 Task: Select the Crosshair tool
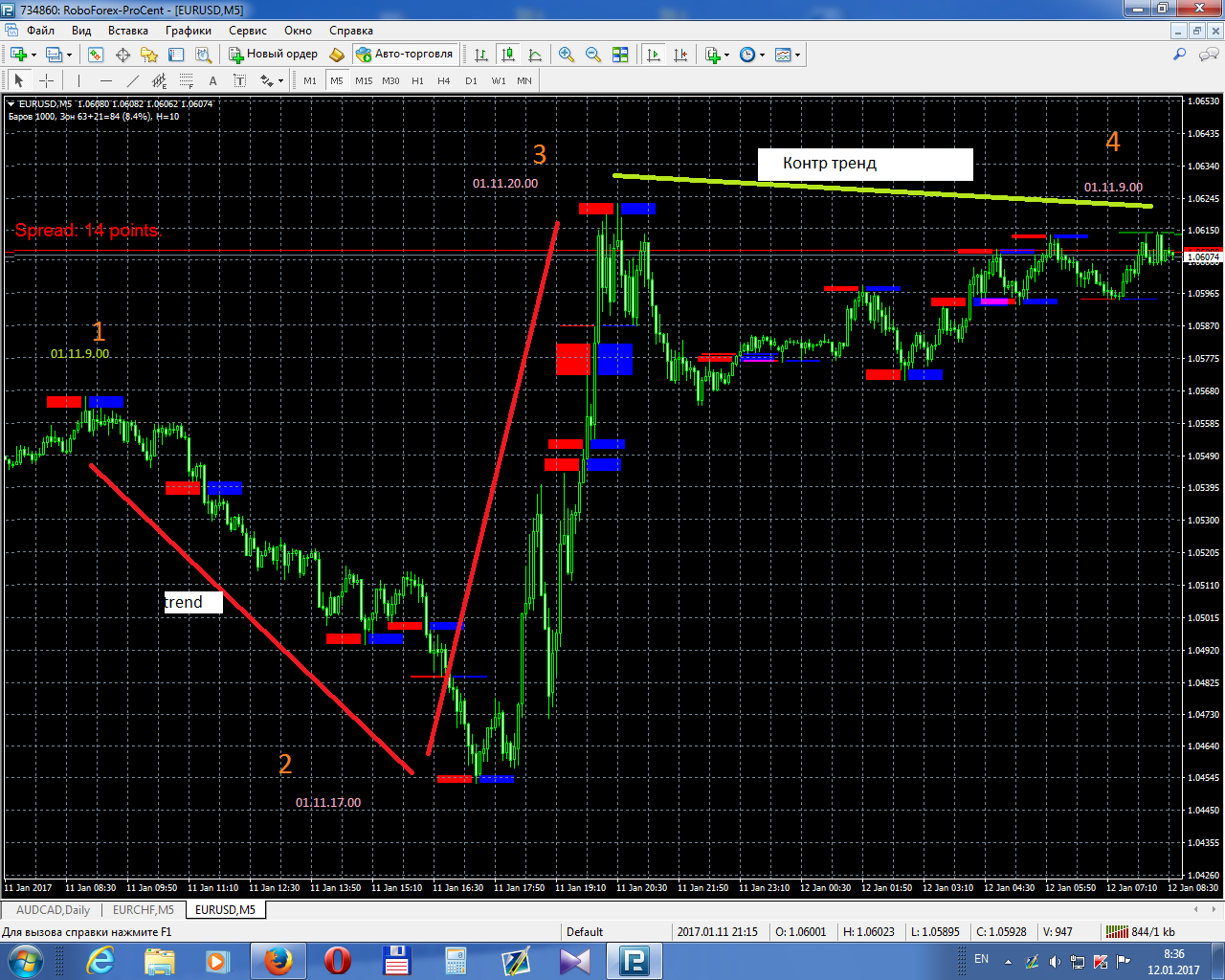coord(46,81)
